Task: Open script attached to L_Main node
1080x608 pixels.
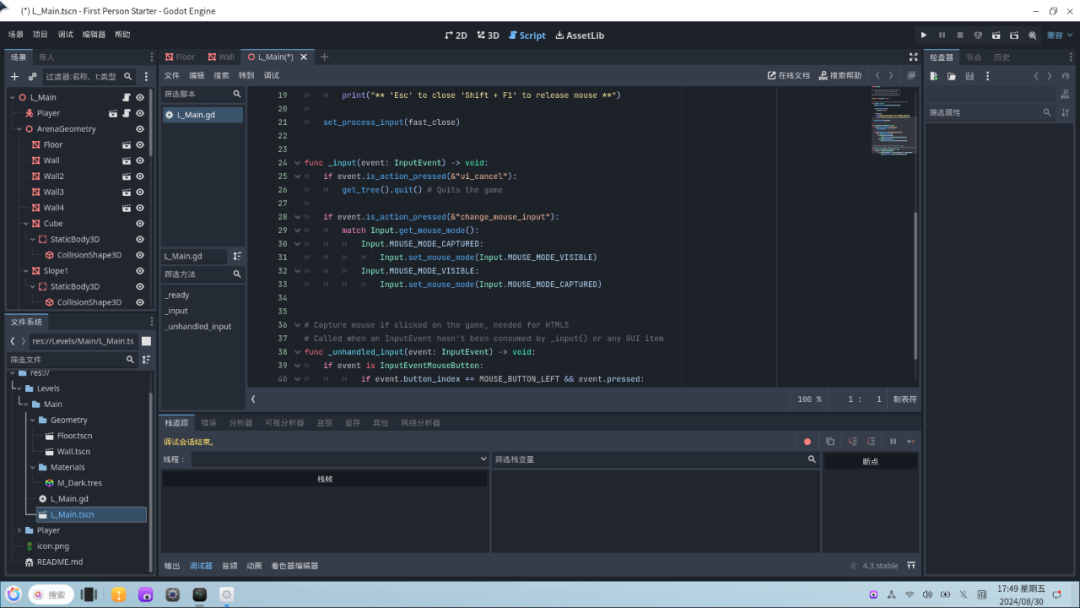Action: (126, 98)
